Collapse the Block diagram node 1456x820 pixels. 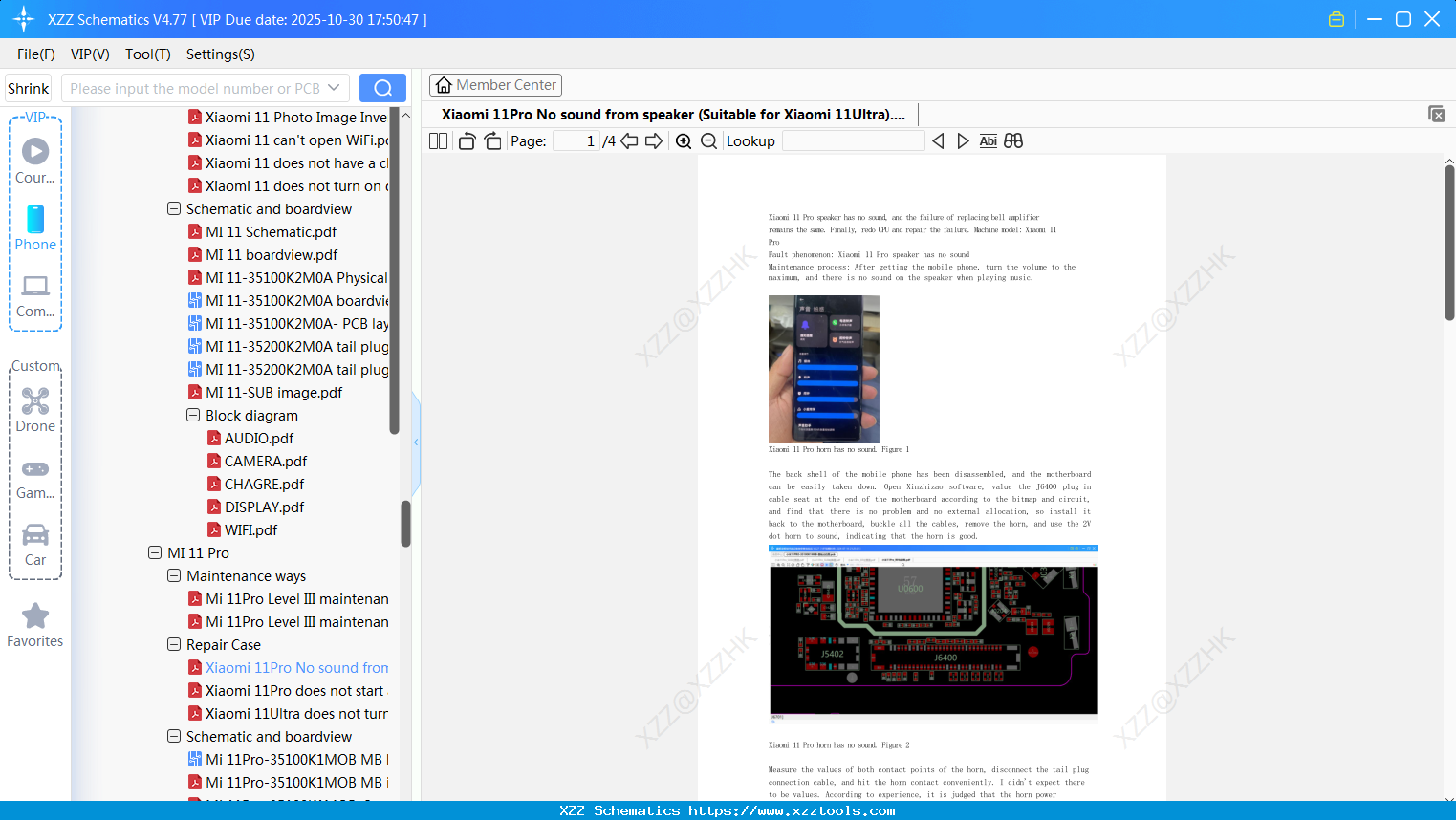coord(193,415)
